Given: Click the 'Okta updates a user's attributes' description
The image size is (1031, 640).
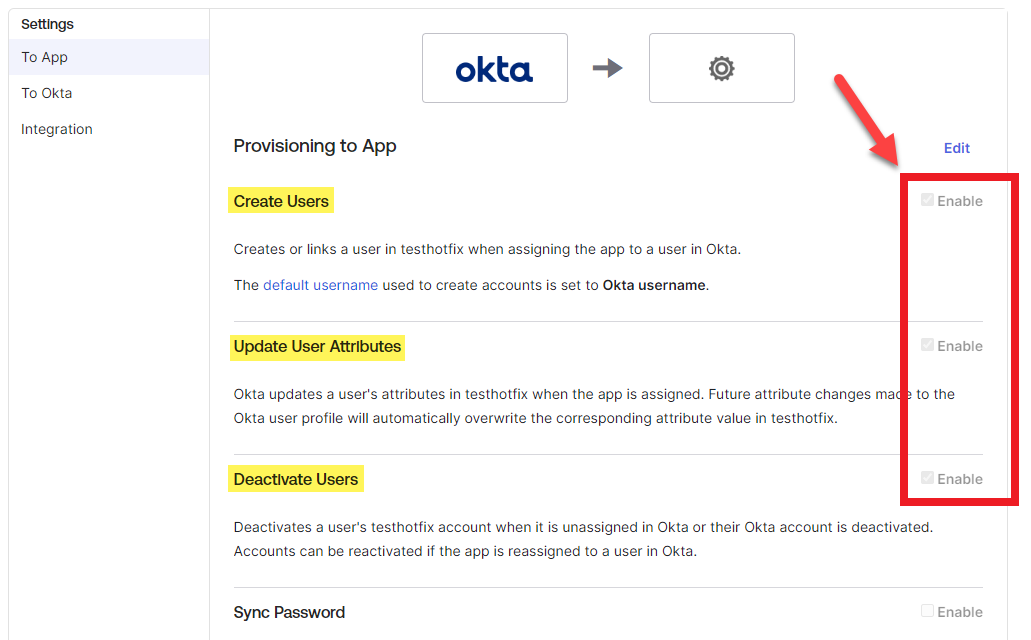Looking at the screenshot, I should tap(594, 406).
